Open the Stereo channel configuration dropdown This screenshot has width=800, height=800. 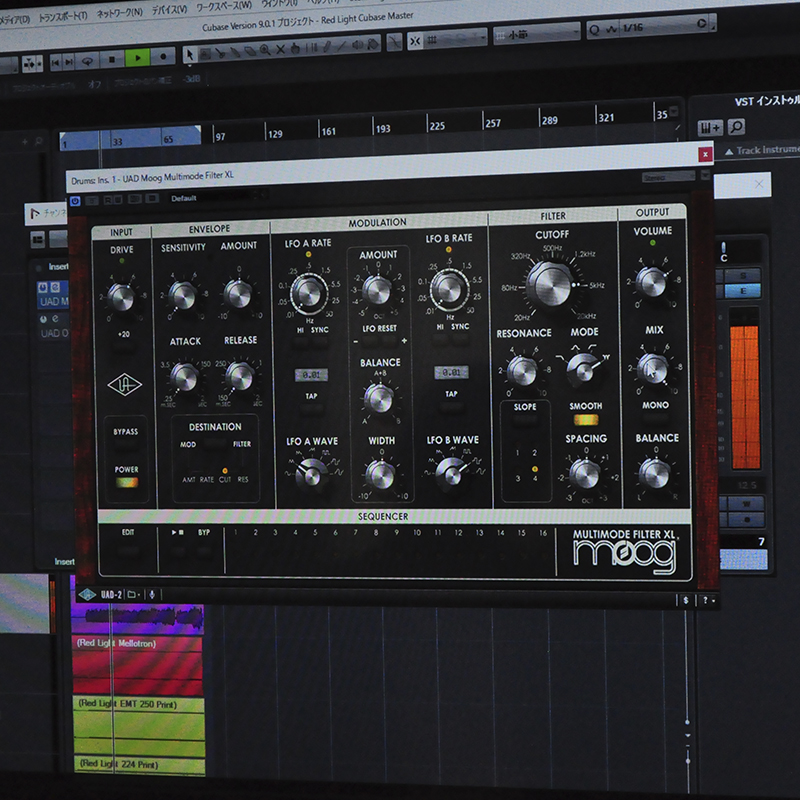pos(668,177)
